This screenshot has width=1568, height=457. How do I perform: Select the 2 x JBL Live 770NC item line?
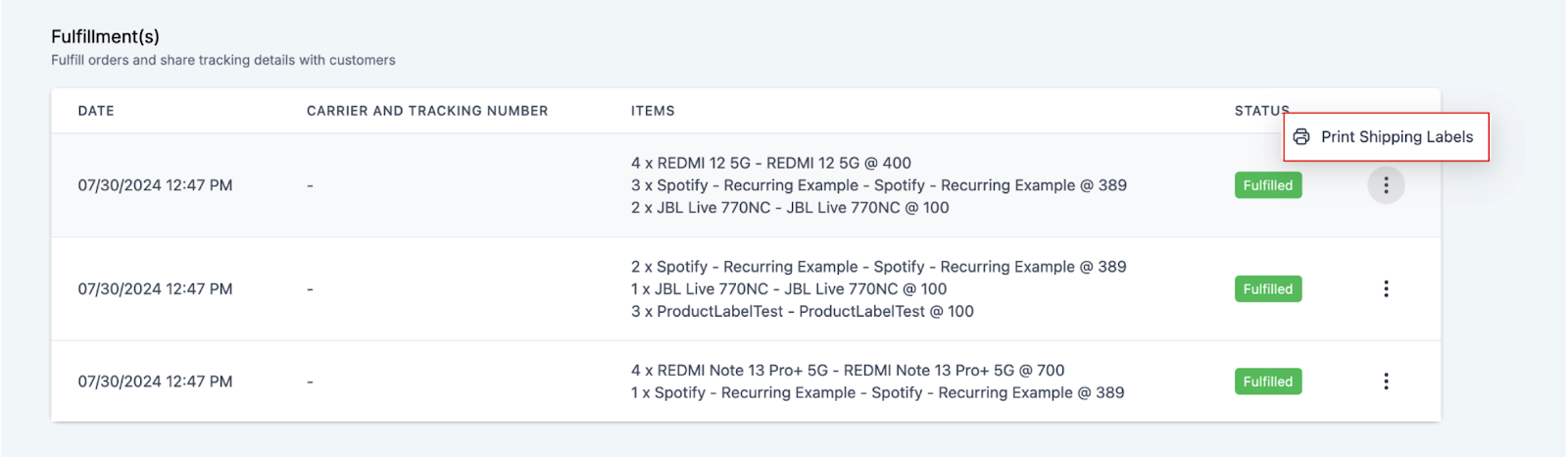coord(790,208)
